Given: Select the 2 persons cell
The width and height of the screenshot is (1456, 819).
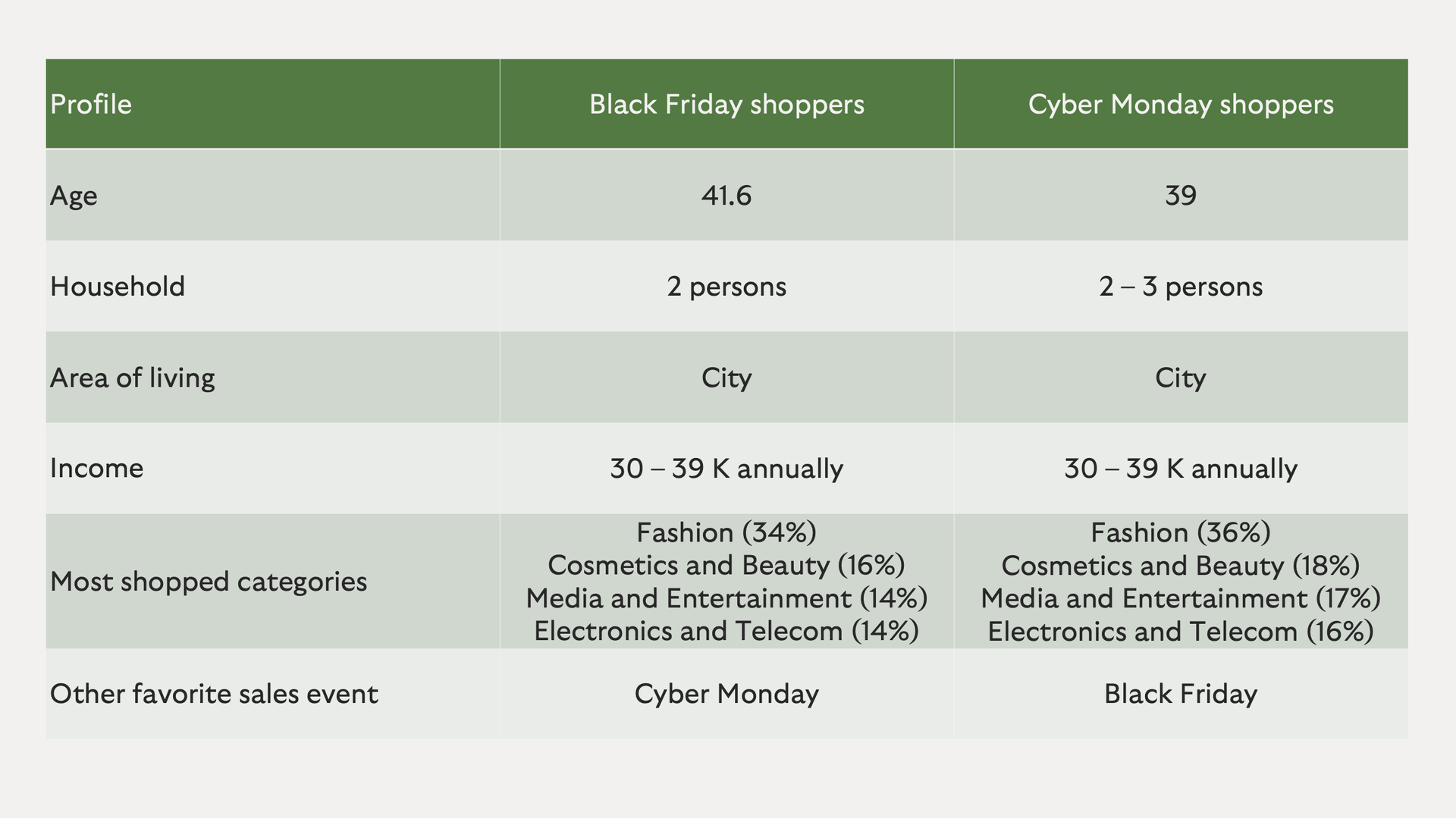Looking at the screenshot, I should click(x=726, y=287).
